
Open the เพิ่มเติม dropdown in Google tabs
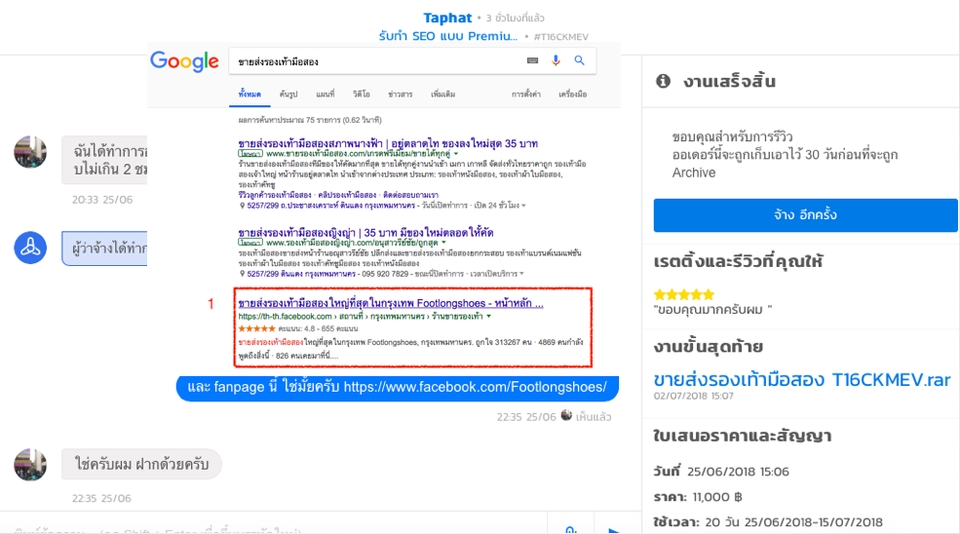(443, 94)
